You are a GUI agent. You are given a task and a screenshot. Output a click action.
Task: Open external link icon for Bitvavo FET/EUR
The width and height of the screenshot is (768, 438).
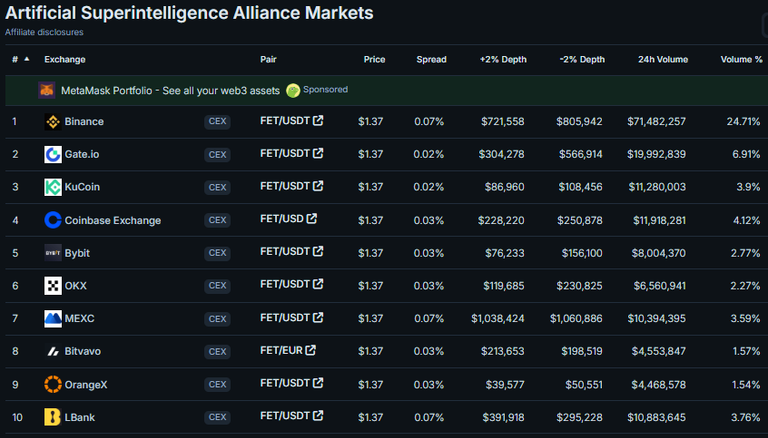click(311, 350)
